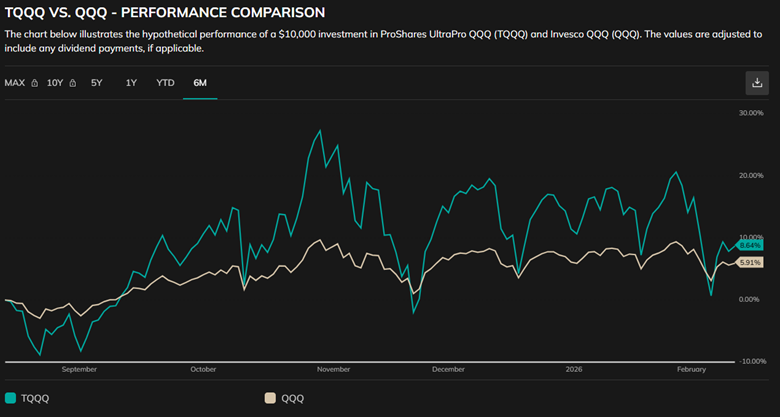Screen dimensions: 780x417
Task: Click the 8.64% TQQQ value badge
Action: click(750, 244)
